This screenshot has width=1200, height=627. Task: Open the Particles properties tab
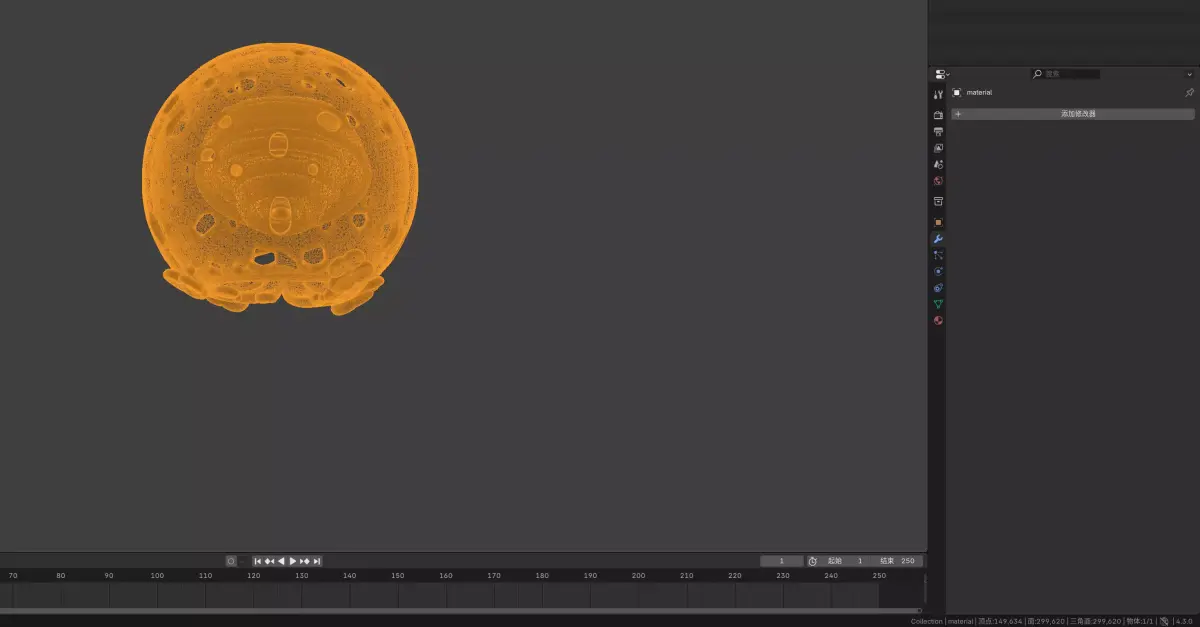pyautogui.click(x=938, y=255)
